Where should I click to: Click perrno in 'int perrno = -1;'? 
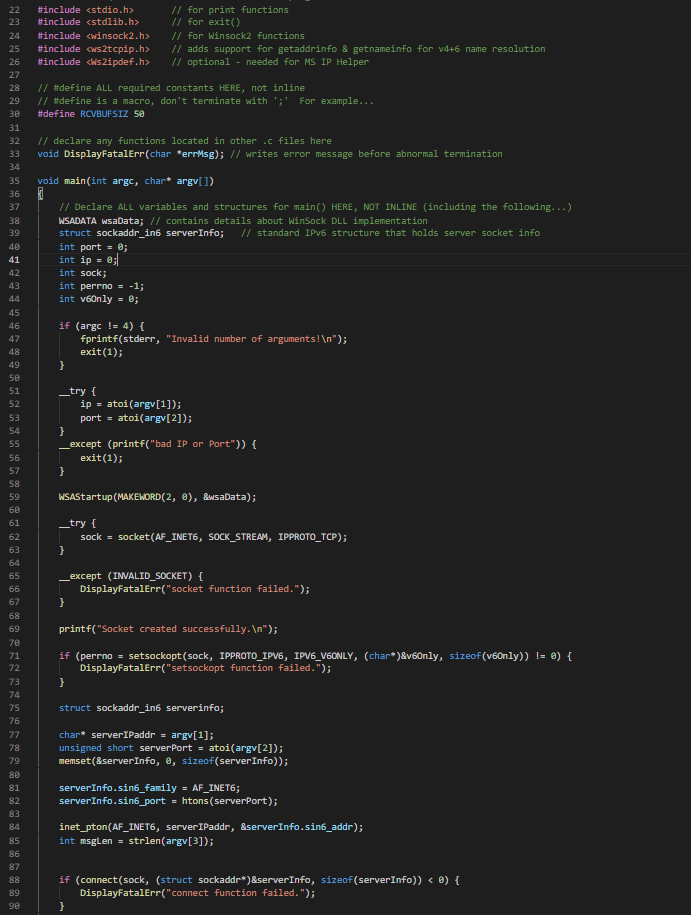(96, 286)
